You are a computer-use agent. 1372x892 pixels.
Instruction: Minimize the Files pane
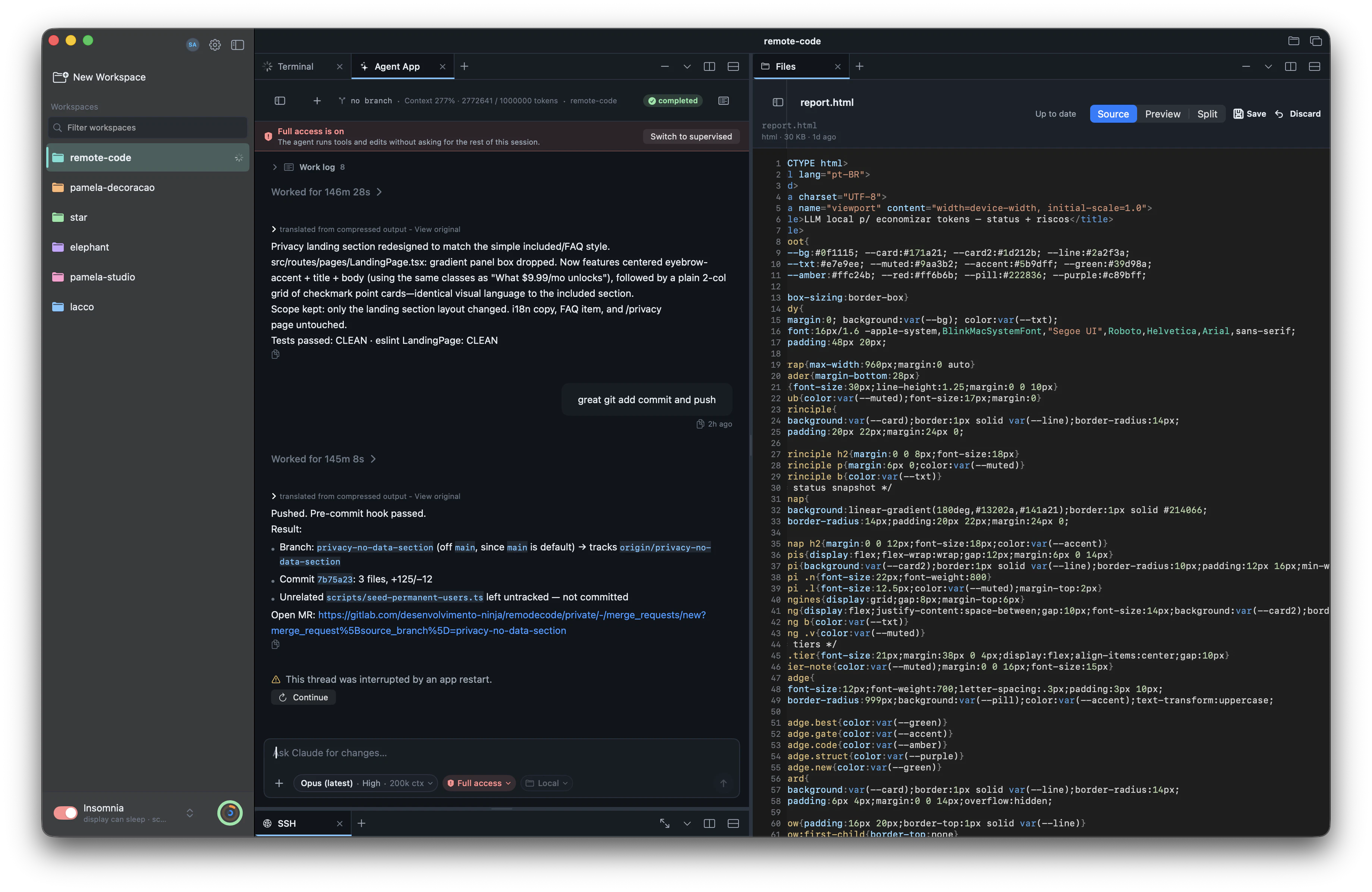[x=1246, y=66]
